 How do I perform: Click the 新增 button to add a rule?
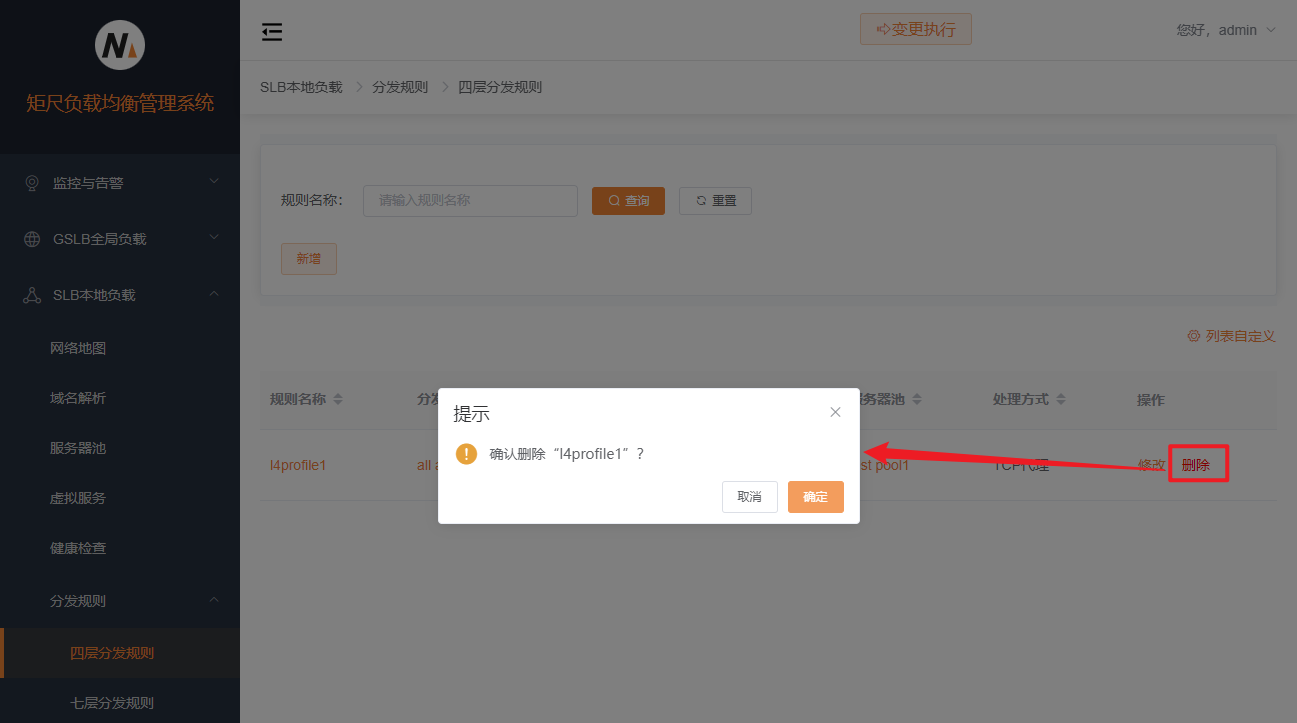tap(308, 258)
